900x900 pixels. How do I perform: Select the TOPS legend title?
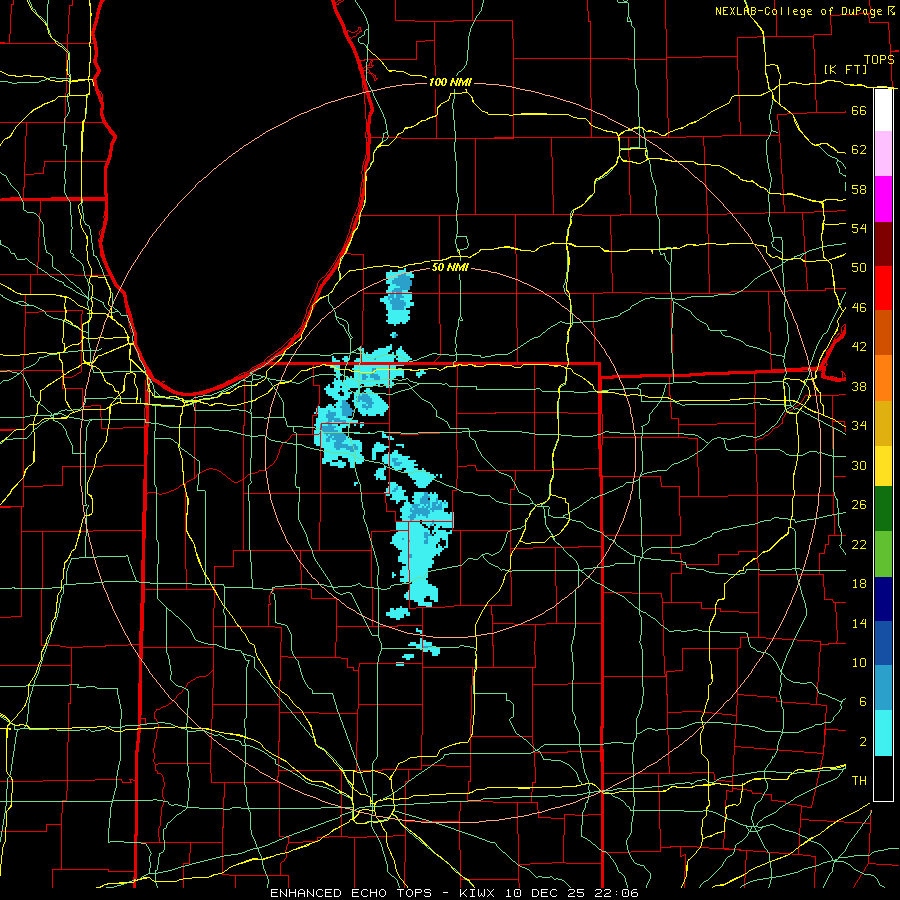point(879,60)
